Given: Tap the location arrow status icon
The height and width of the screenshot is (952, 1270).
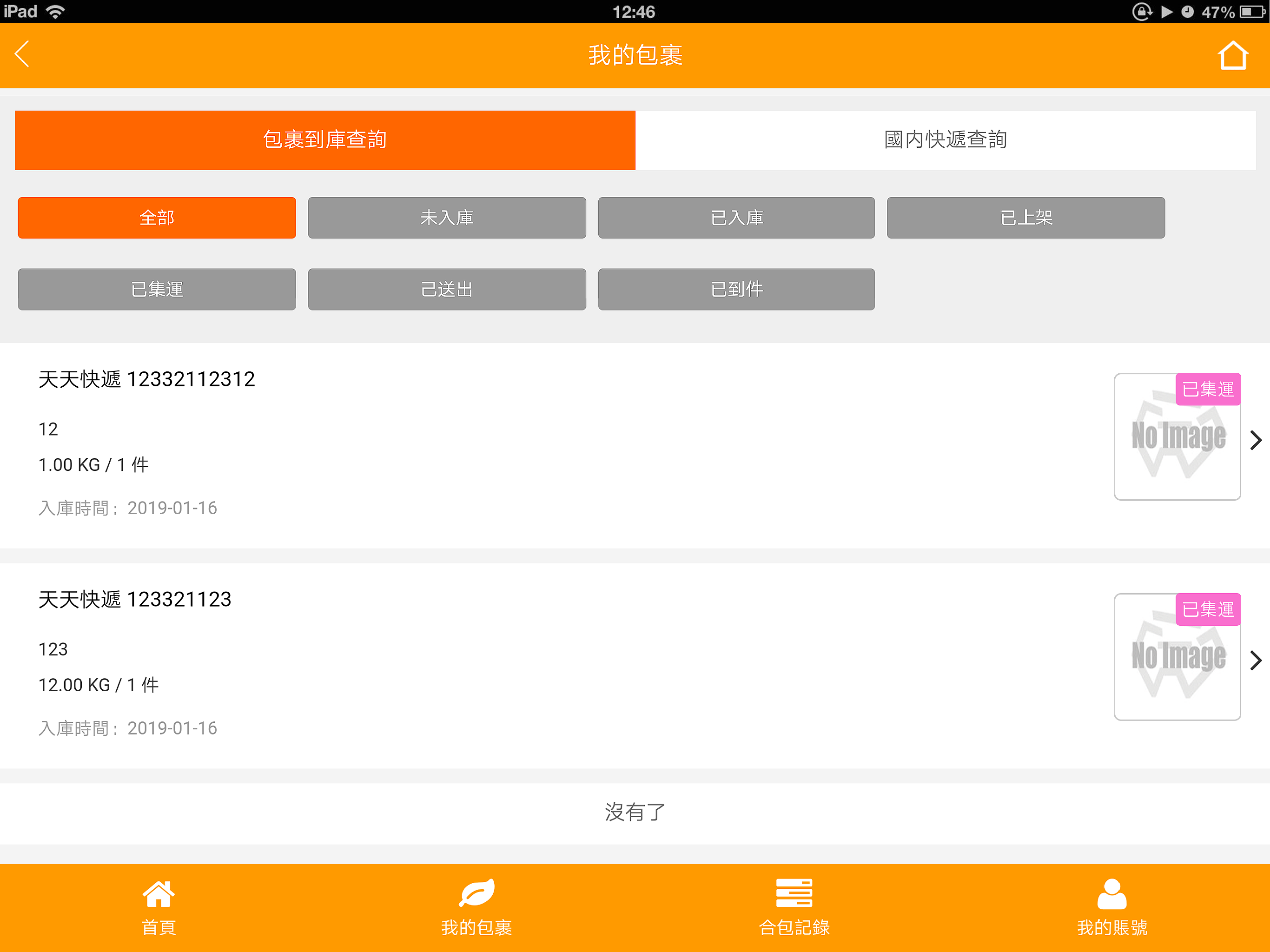Looking at the screenshot, I should (x=1167, y=12).
